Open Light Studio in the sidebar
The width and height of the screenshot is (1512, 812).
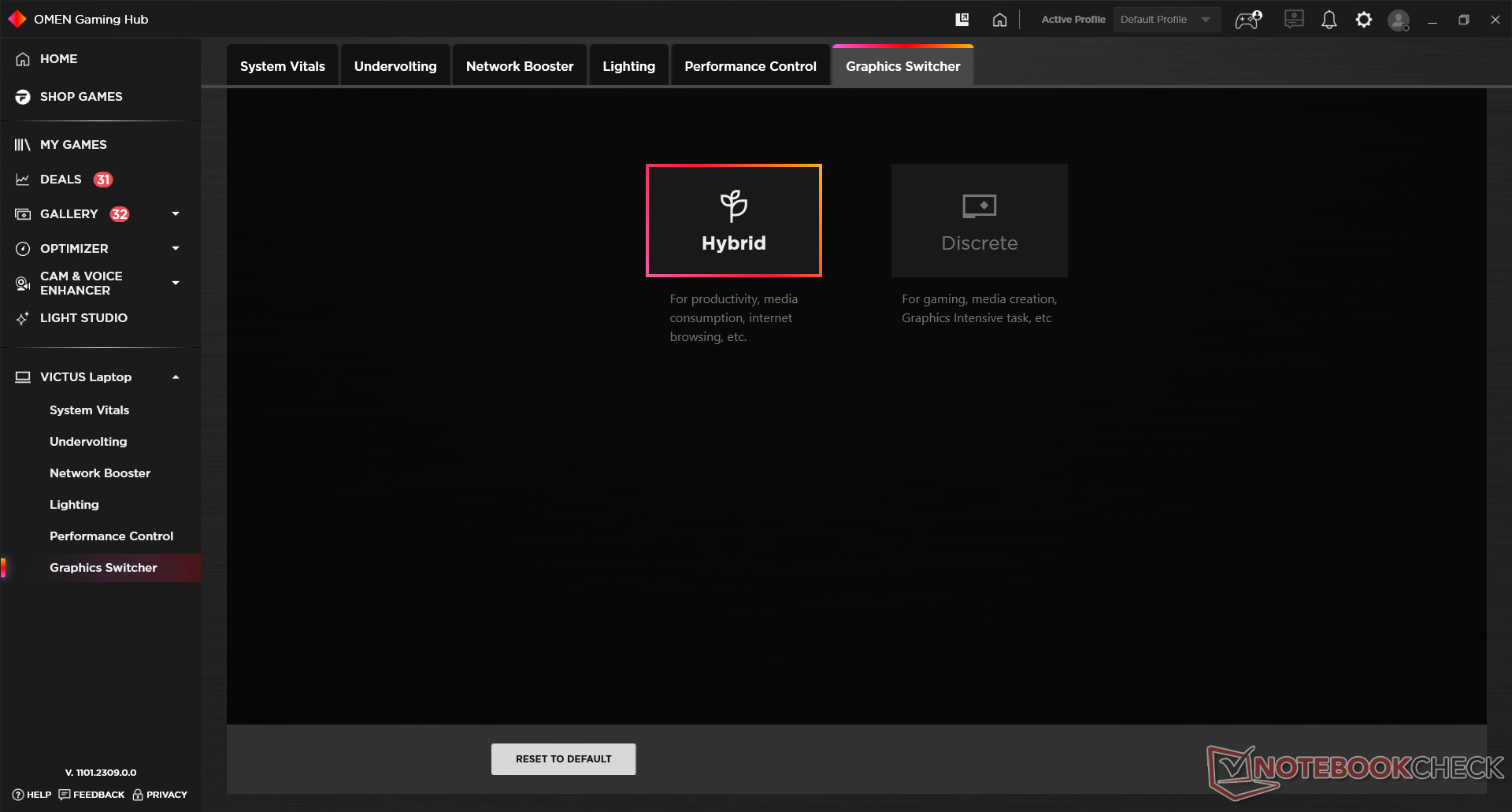[x=83, y=317]
